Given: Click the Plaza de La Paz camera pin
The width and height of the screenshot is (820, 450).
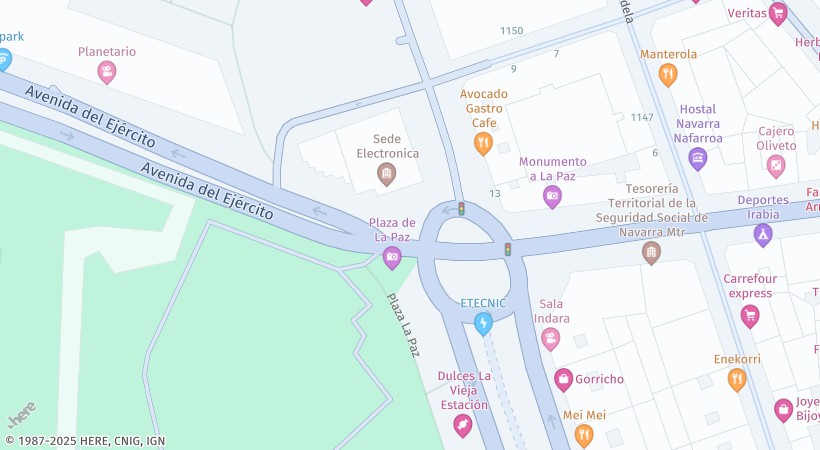Looking at the screenshot, I should point(392,258).
